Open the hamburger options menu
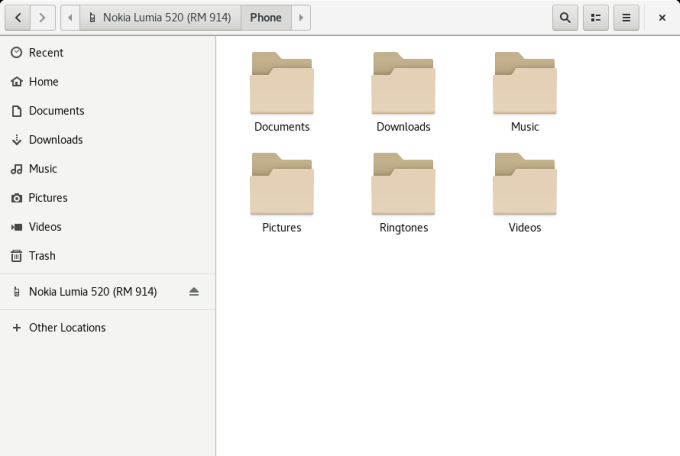The image size is (680, 456). point(626,17)
